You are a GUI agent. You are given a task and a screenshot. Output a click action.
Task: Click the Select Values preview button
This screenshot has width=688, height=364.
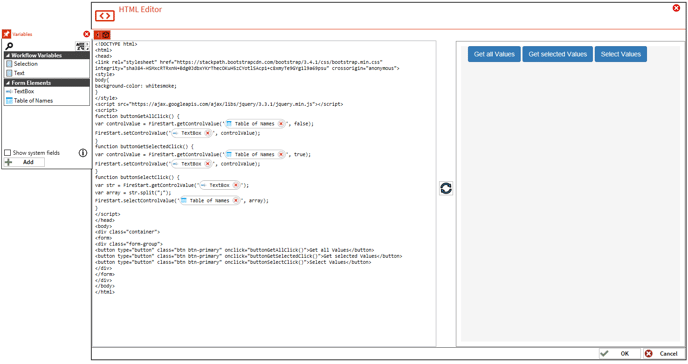620,54
